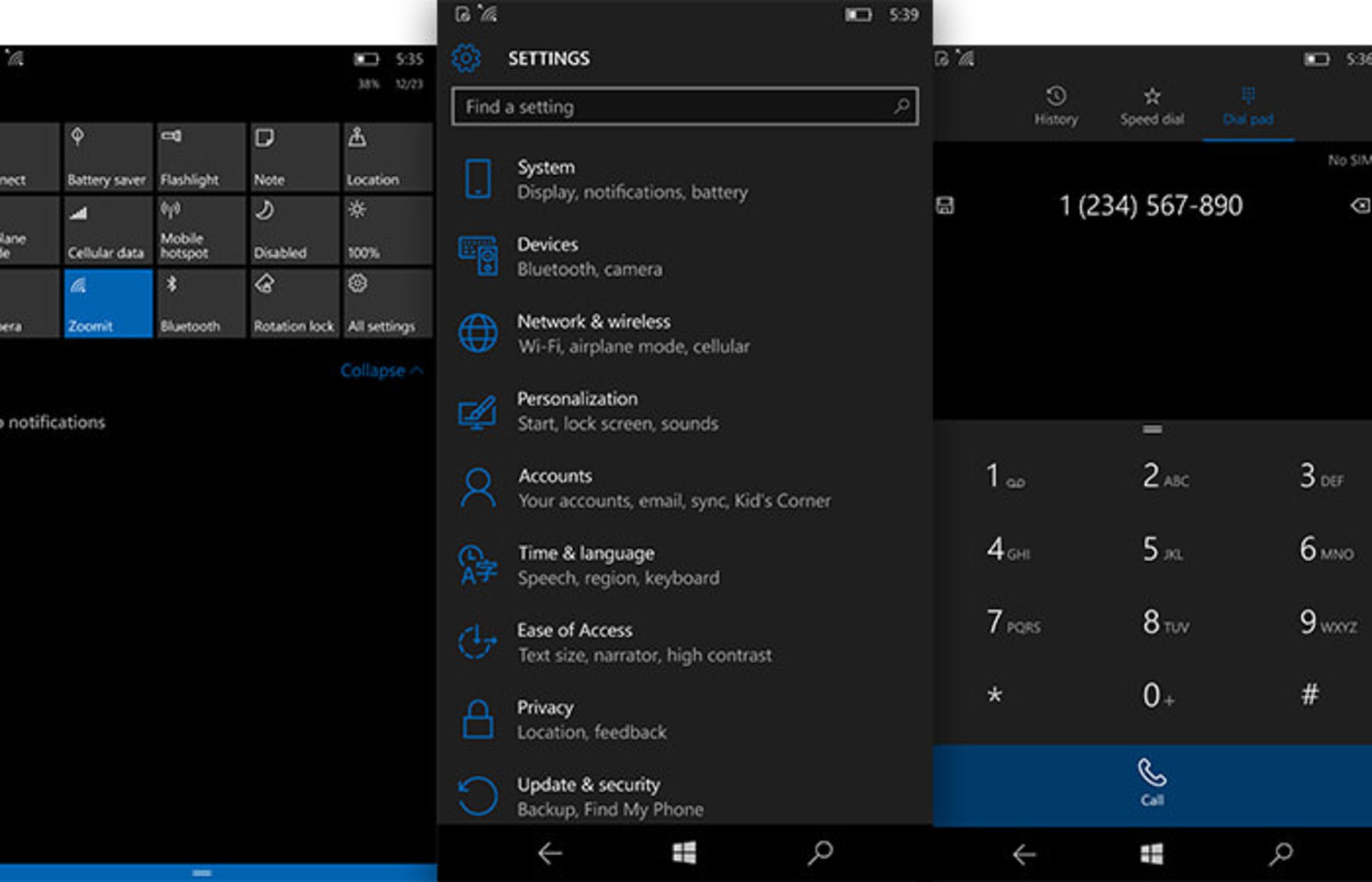The height and width of the screenshot is (882, 1372).
Task: Toggle Cellular data off
Action: [x=107, y=229]
